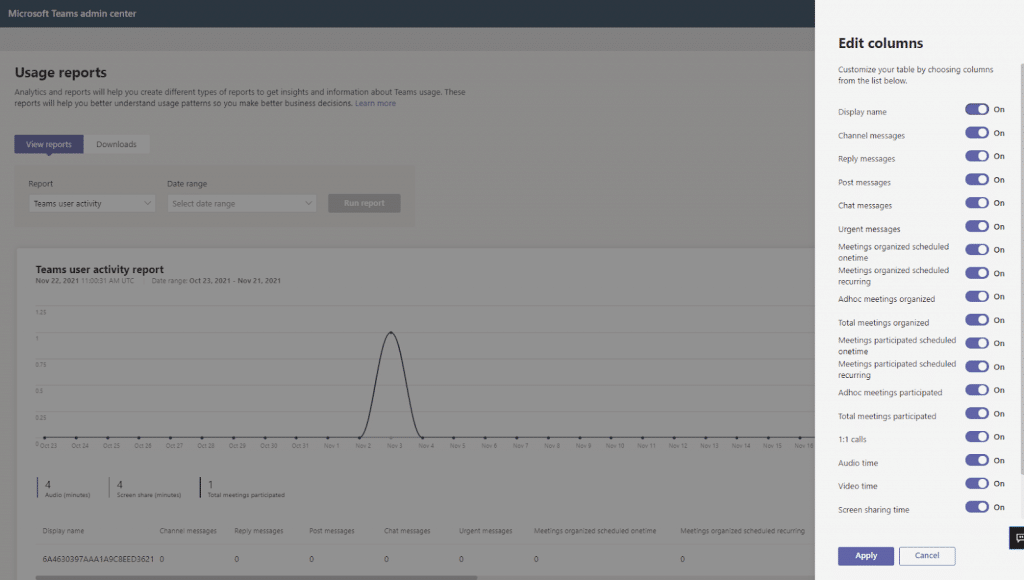The width and height of the screenshot is (1024, 580).
Task: Open the Select date range dropdown
Action: [x=240, y=202]
